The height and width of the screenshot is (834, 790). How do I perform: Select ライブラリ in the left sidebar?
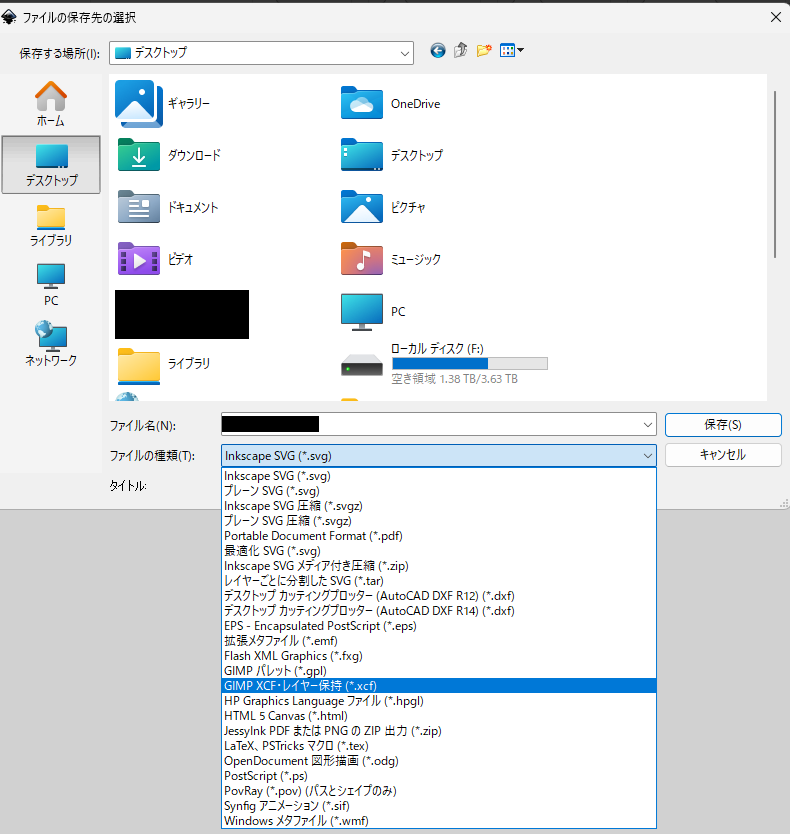[51, 225]
